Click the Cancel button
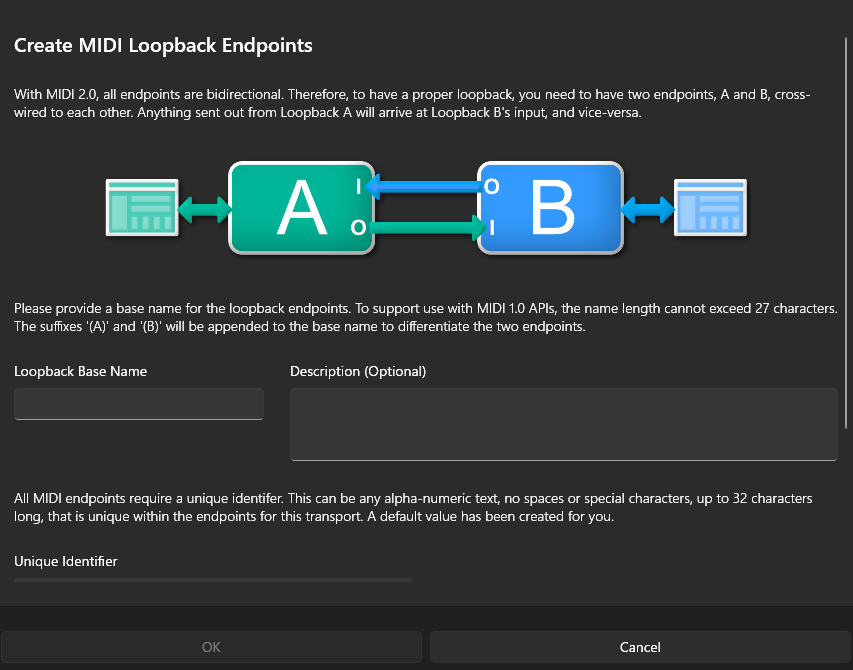853x670 pixels. (640, 647)
